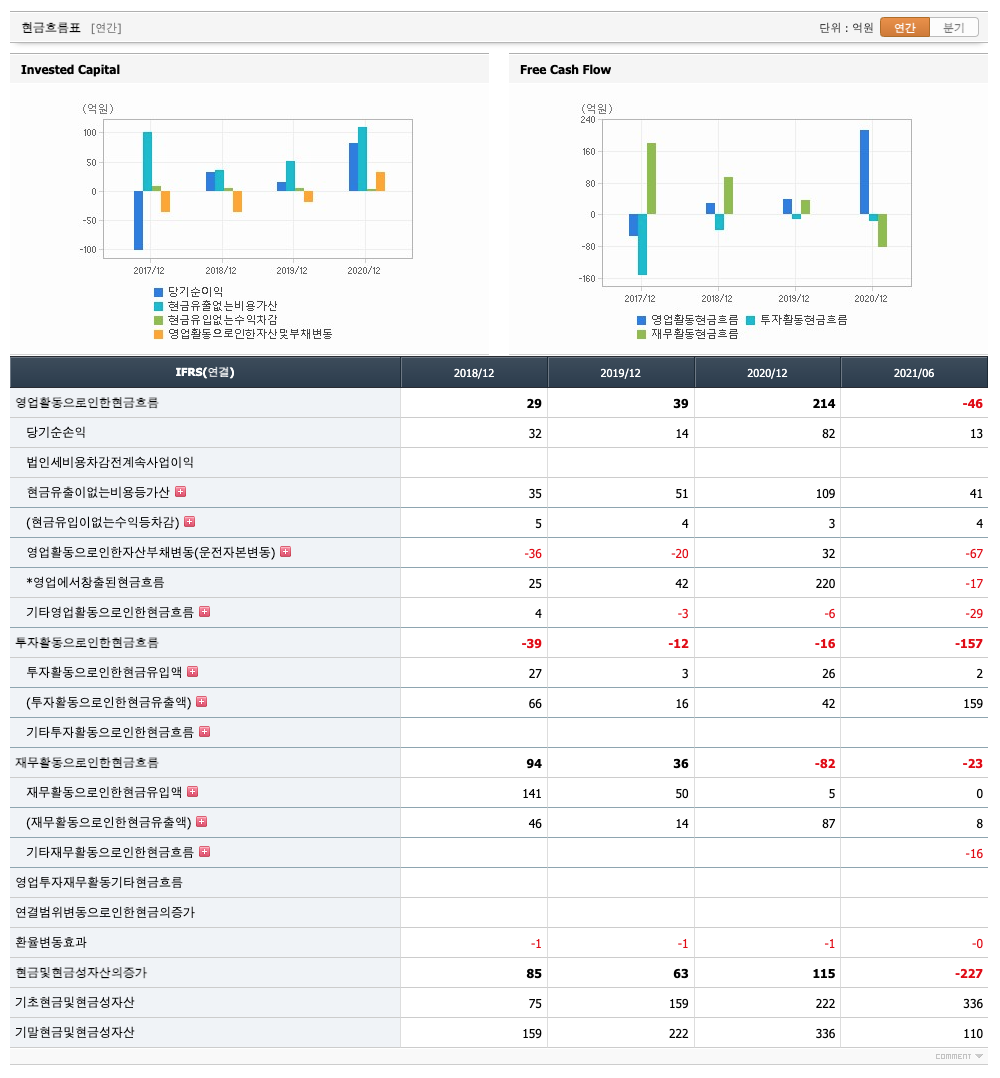Viewport: 1000px width, 1078px height.
Task: Select the 연결범위변동으로인한현금의증가 row label
Action: point(105,912)
